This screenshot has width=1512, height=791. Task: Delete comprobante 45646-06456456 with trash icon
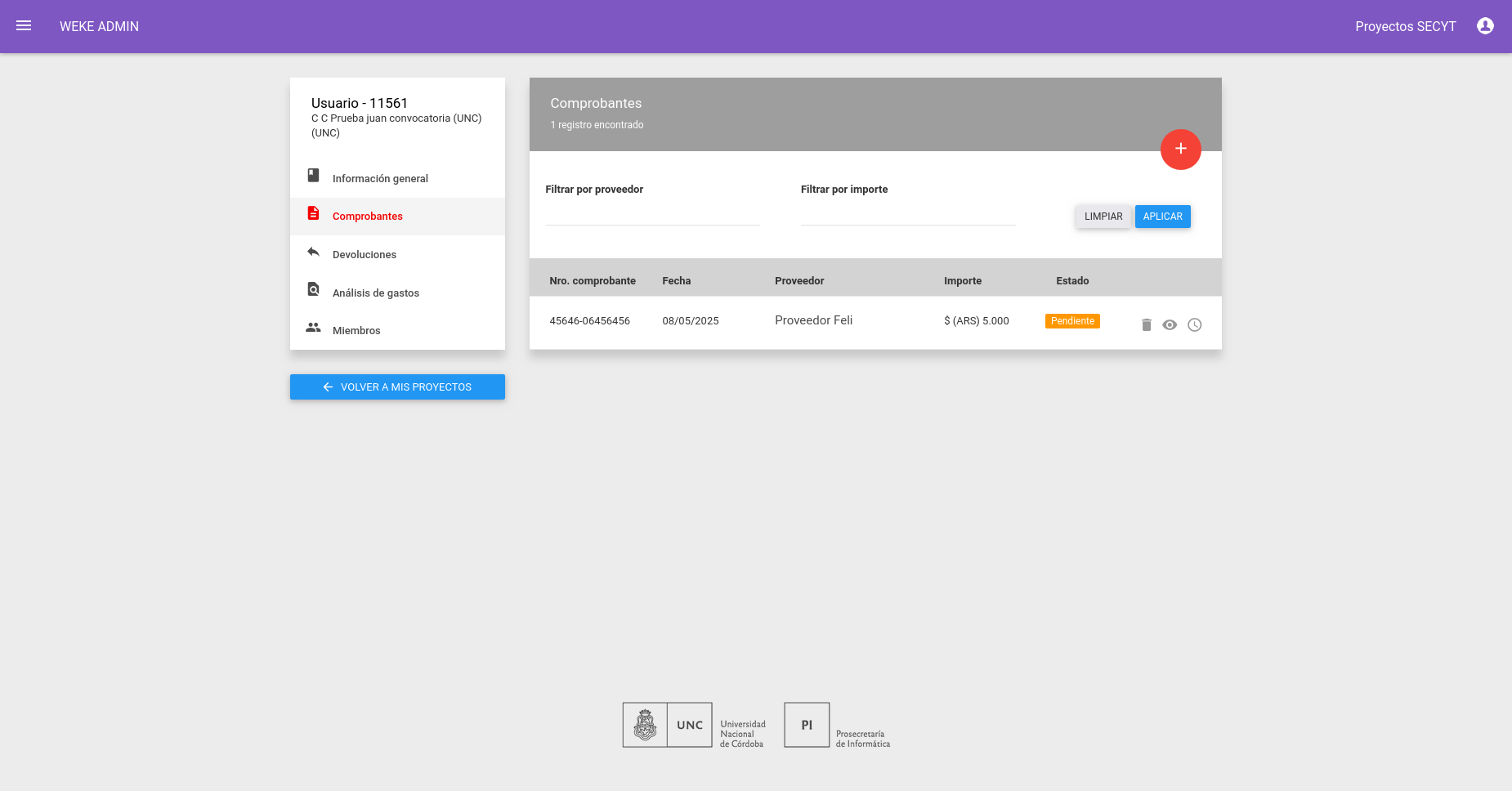(x=1146, y=325)
